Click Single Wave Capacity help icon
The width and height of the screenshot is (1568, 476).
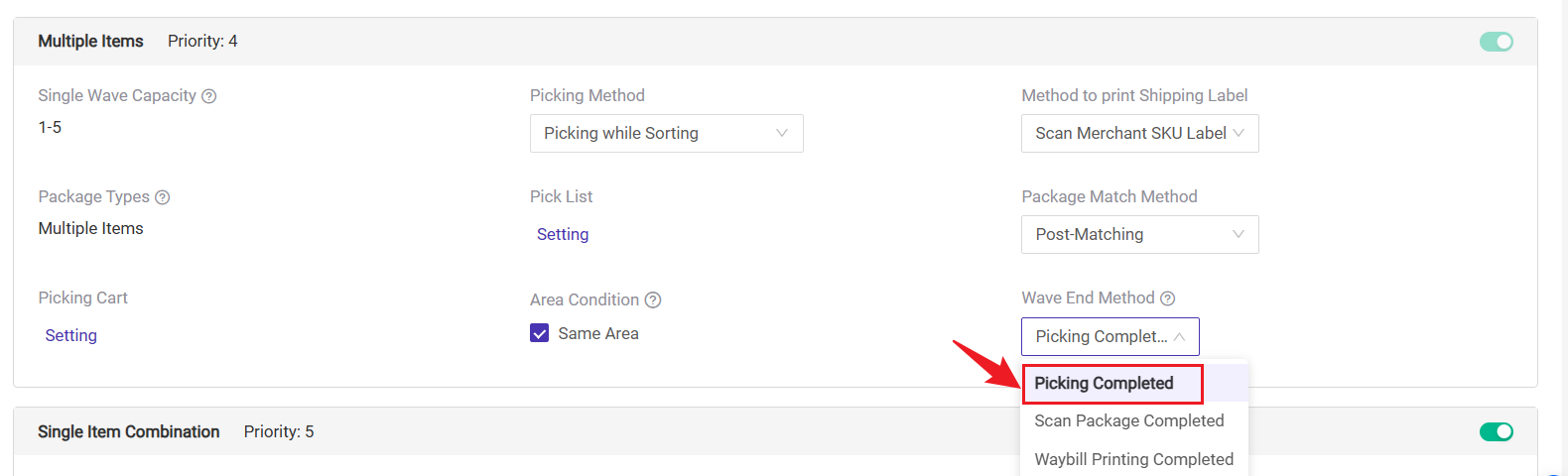coord(209,96)
